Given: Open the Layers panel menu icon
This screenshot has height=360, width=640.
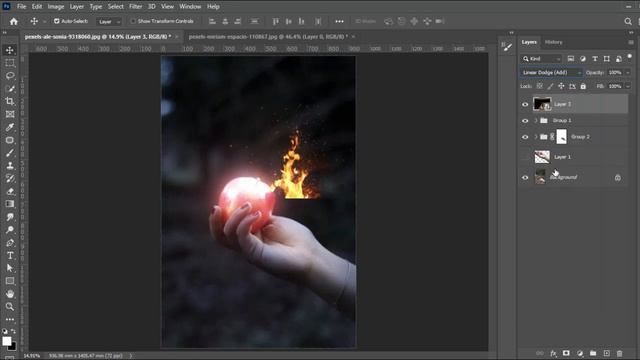Looking at the screenshot, I should click(x=631, y=42).
